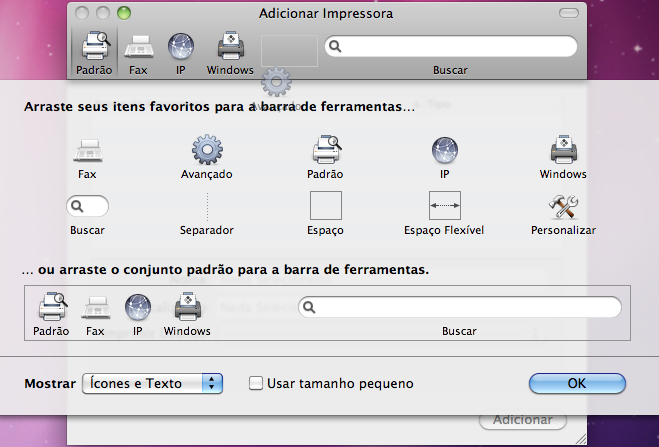Click the search field in the default set

coord(459,307)
